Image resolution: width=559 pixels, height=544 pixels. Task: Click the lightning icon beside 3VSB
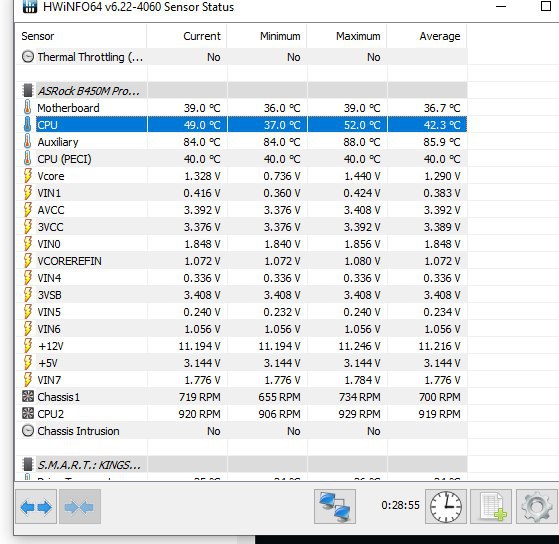[x=27, y=295]
